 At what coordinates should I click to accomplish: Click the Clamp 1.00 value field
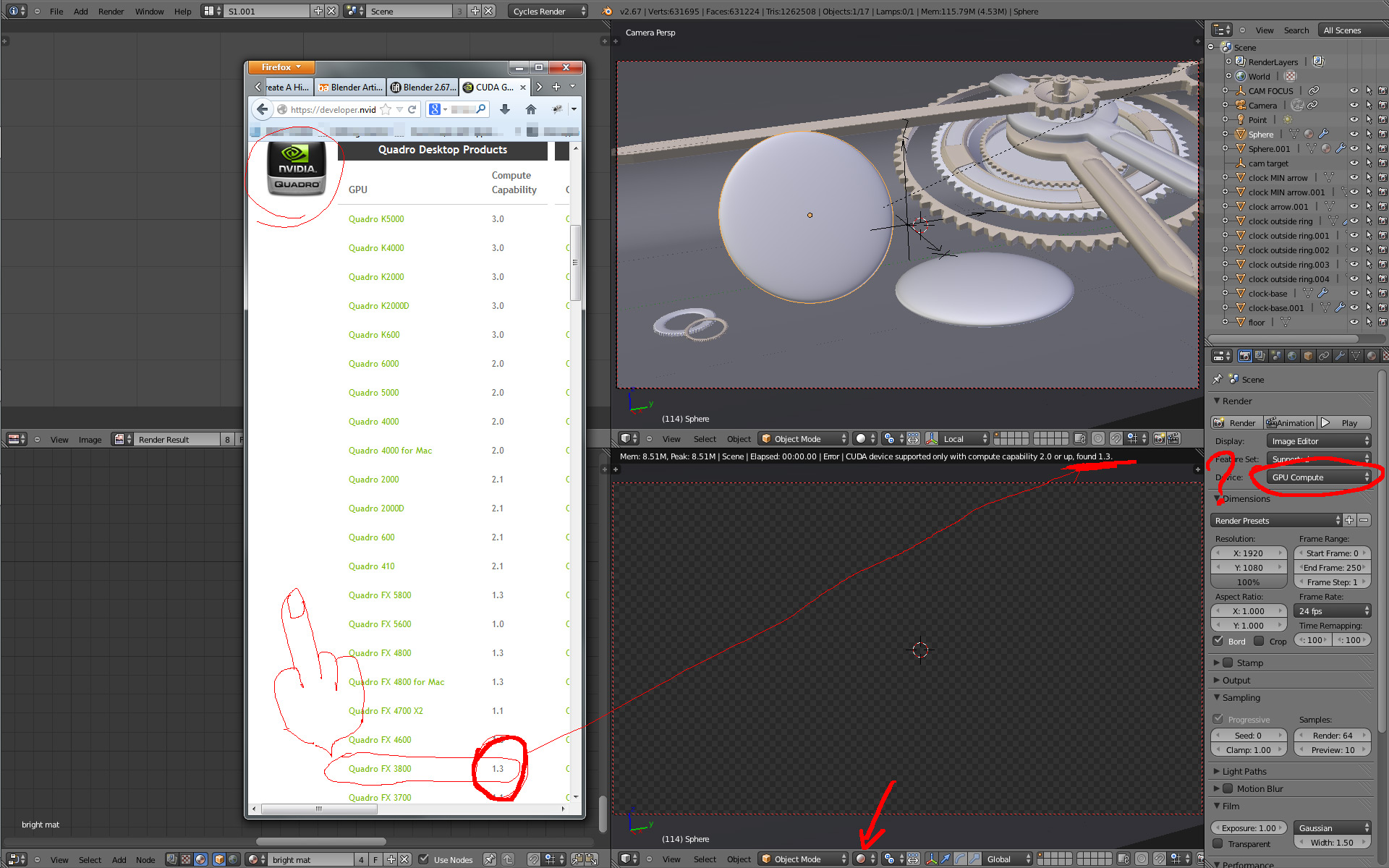coord(1249,750)
